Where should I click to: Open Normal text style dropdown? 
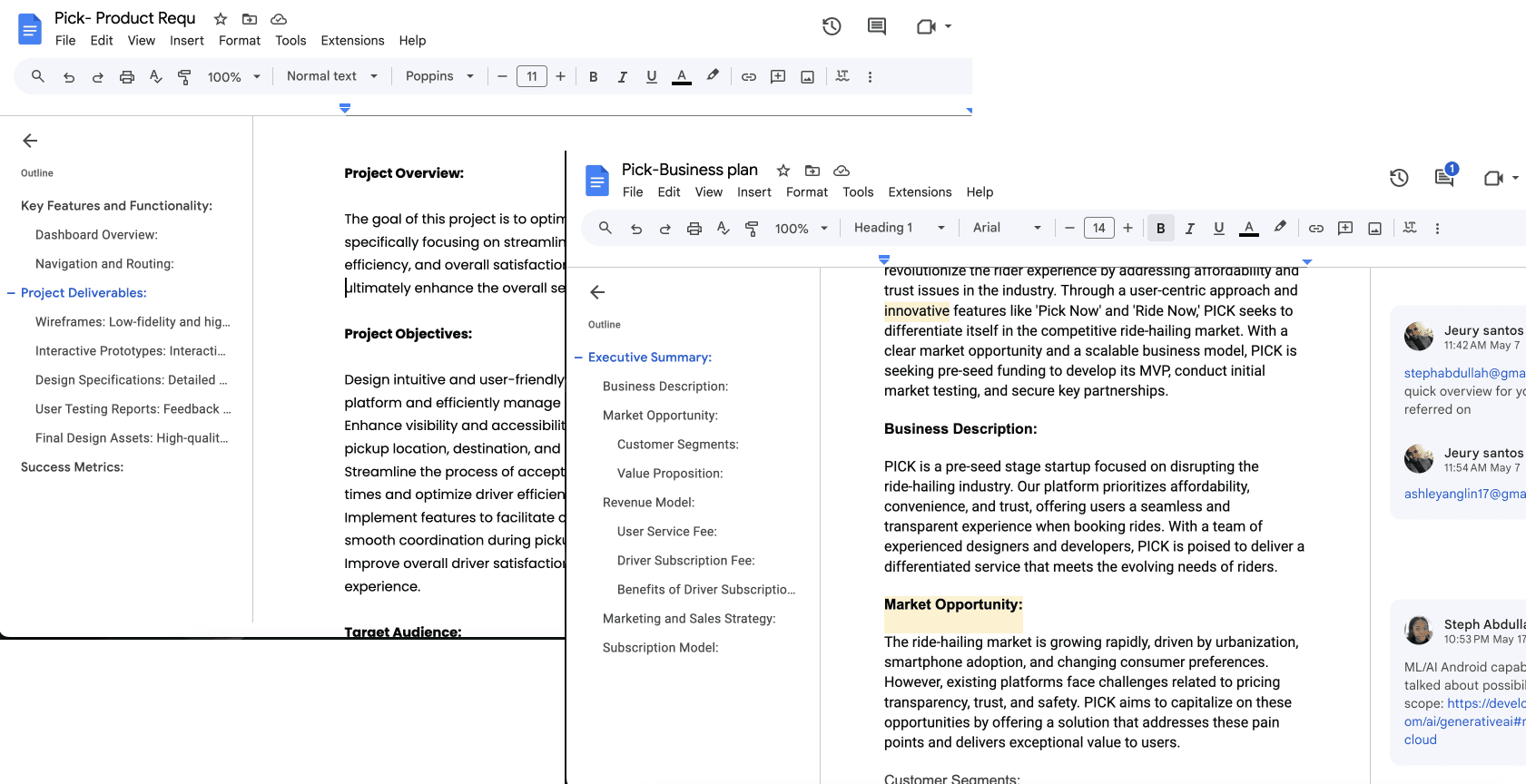pyautogui.click(x=332, y=76)
